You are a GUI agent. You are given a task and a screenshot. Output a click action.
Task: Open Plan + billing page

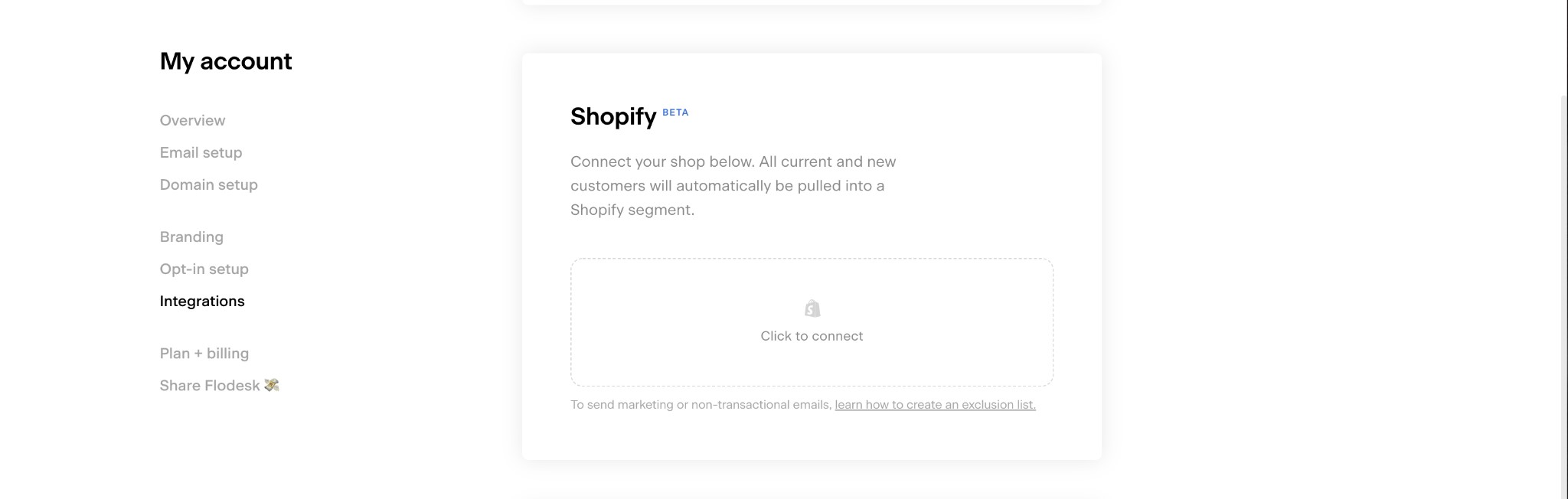point(204,353)
